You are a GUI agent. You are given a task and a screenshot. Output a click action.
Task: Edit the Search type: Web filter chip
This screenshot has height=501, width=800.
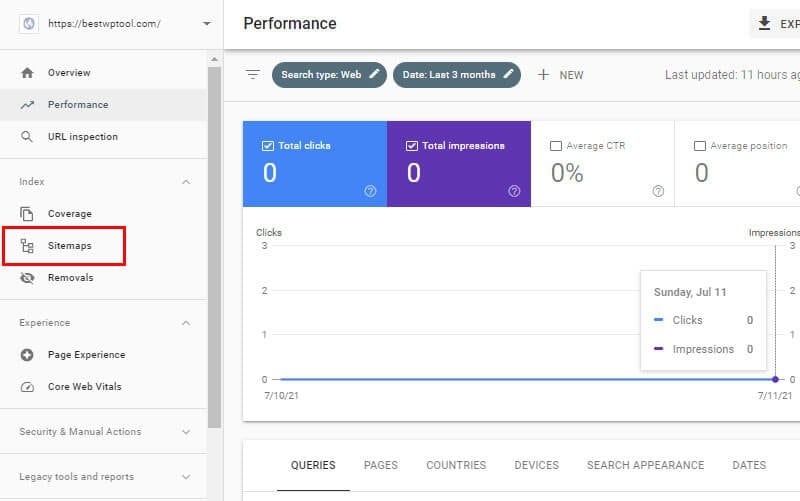[329, 75]
